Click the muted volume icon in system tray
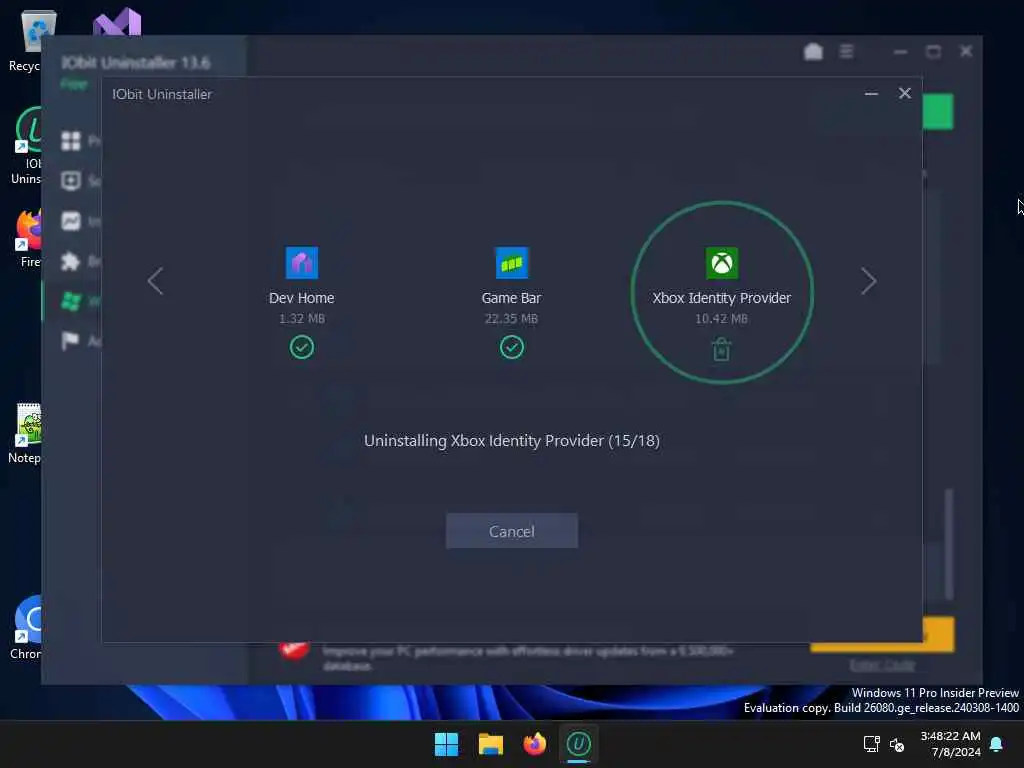The width and height of the screenshot is (1024, 768). [x=897, y=744]
